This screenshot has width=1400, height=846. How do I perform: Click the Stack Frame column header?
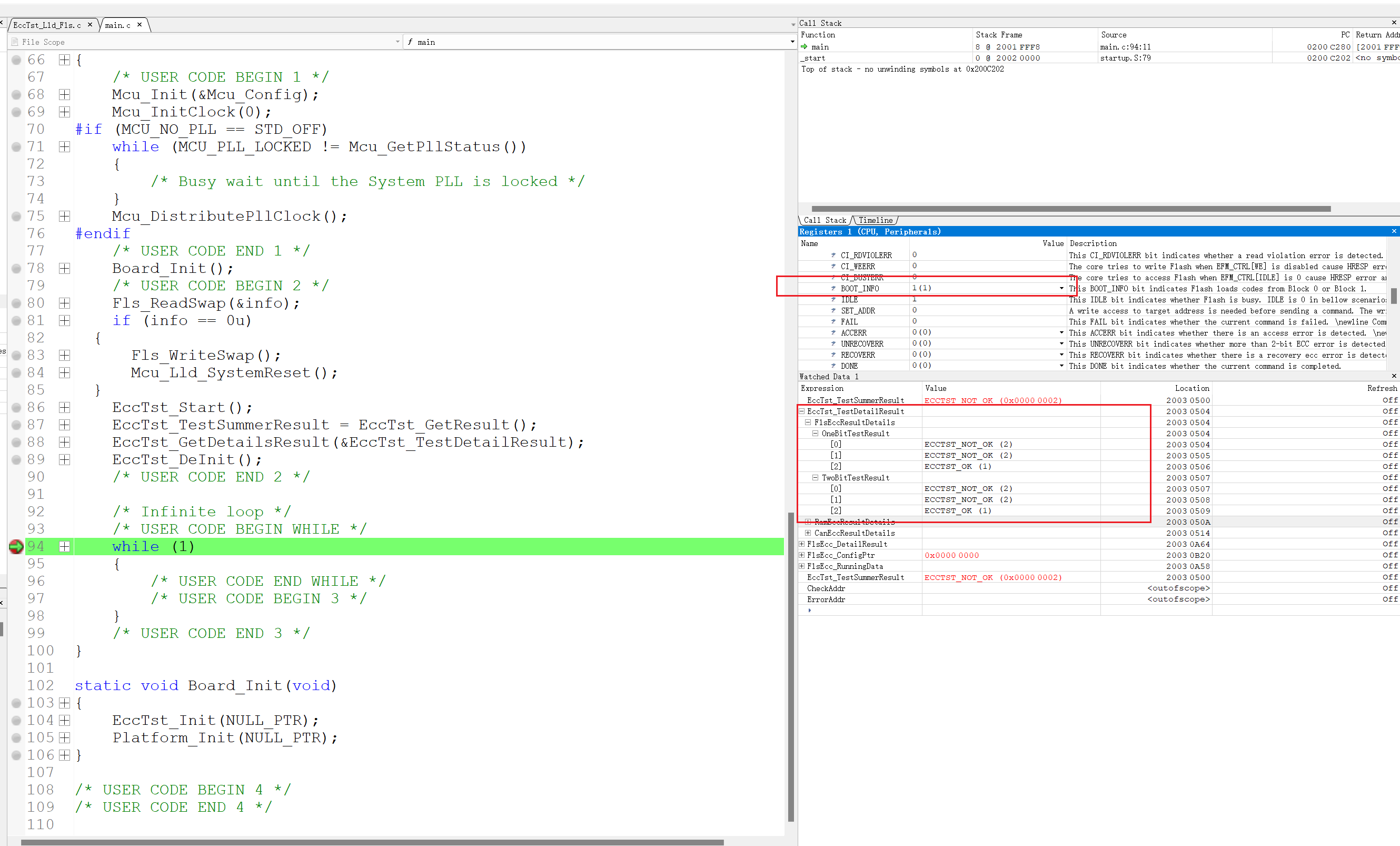[999, 35]
